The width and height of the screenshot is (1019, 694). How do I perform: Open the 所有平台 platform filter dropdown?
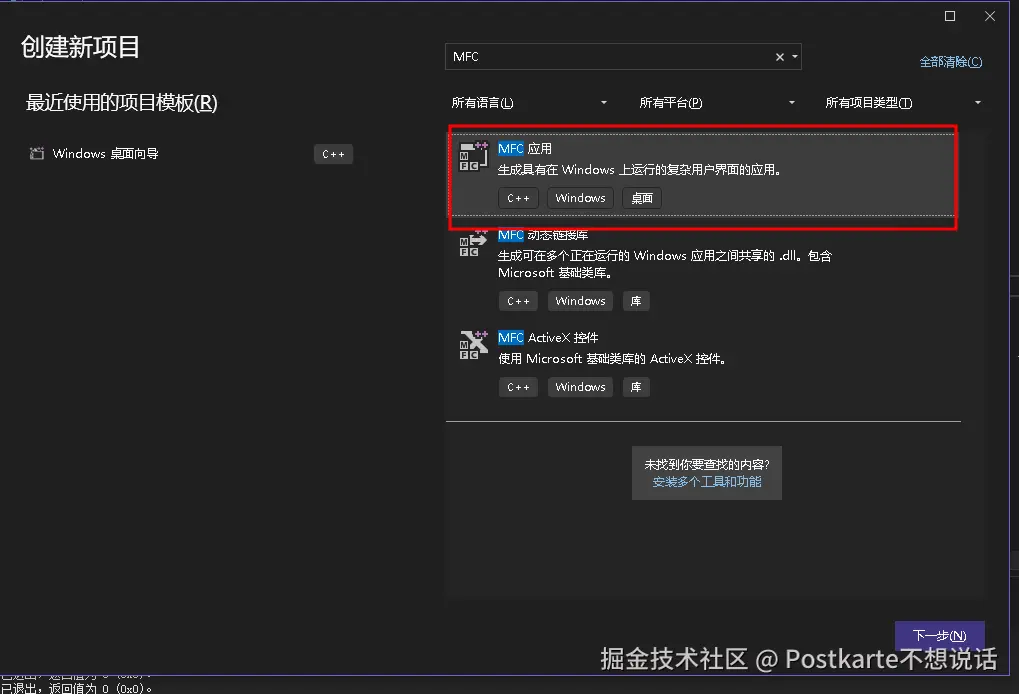click(717, 103)
